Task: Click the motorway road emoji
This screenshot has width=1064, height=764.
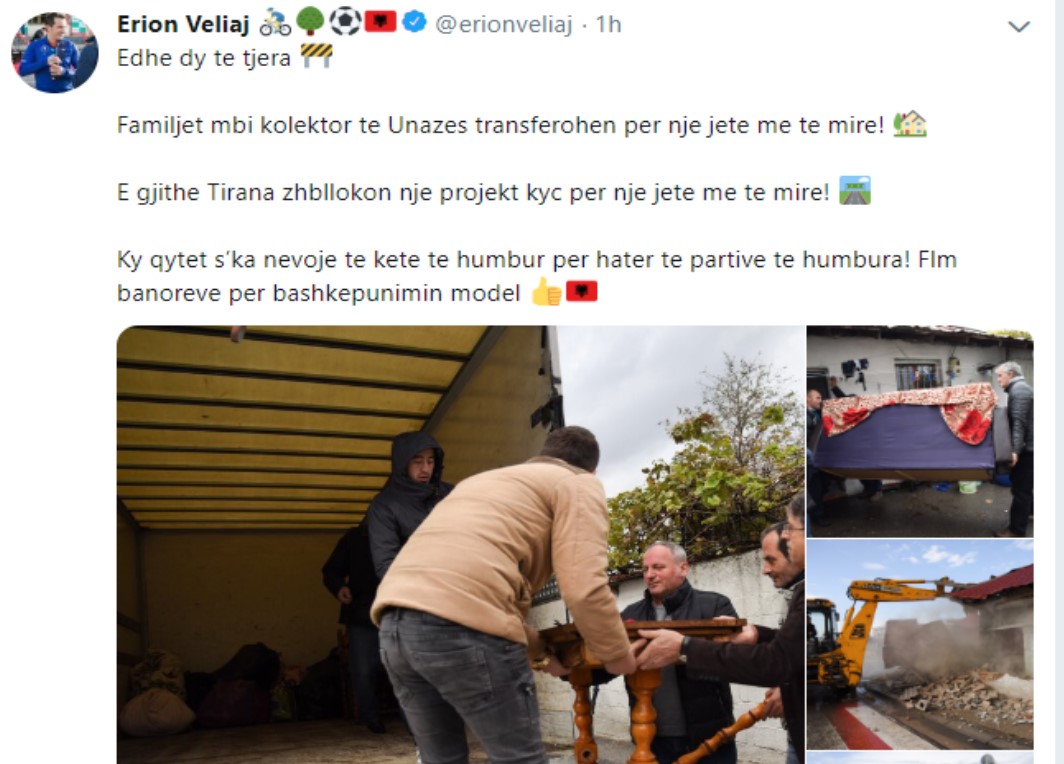Action: tap(854, 191)
